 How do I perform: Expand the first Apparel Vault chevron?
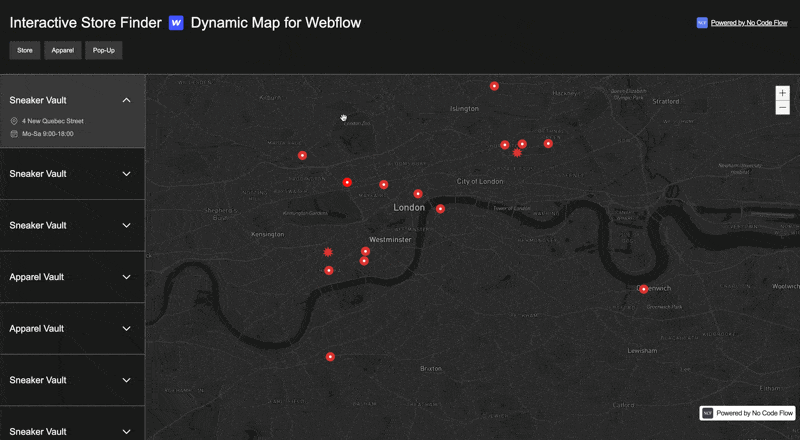pos(127,277)
